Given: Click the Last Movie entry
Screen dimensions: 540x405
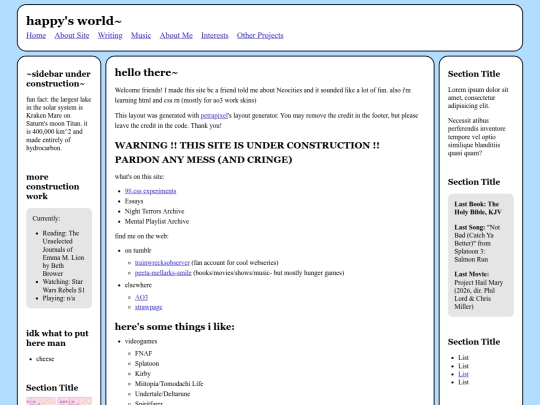Looking at the screenshot, I should [x=479, y=290].
